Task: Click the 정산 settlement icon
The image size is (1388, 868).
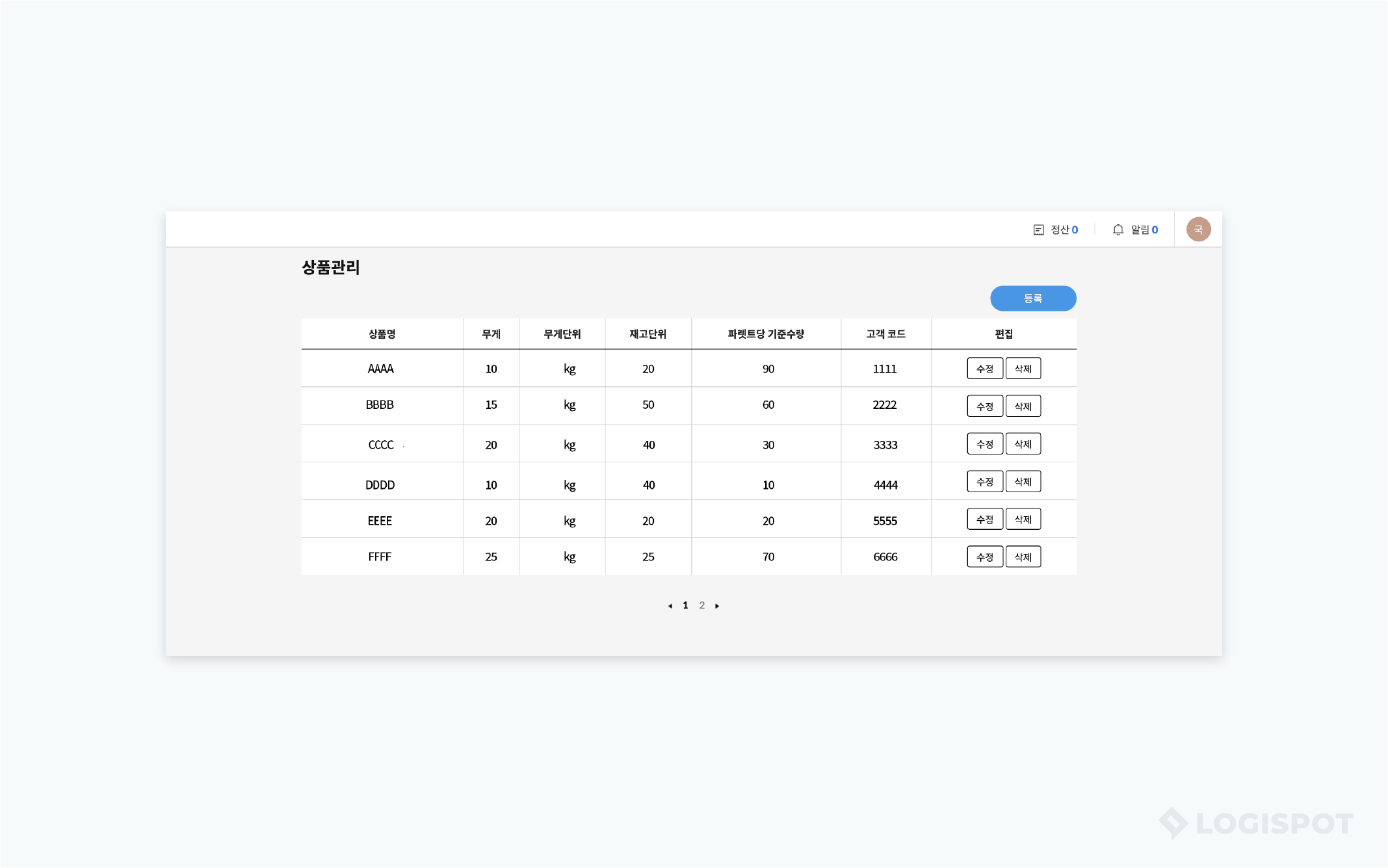Action: pos(1038,230)
